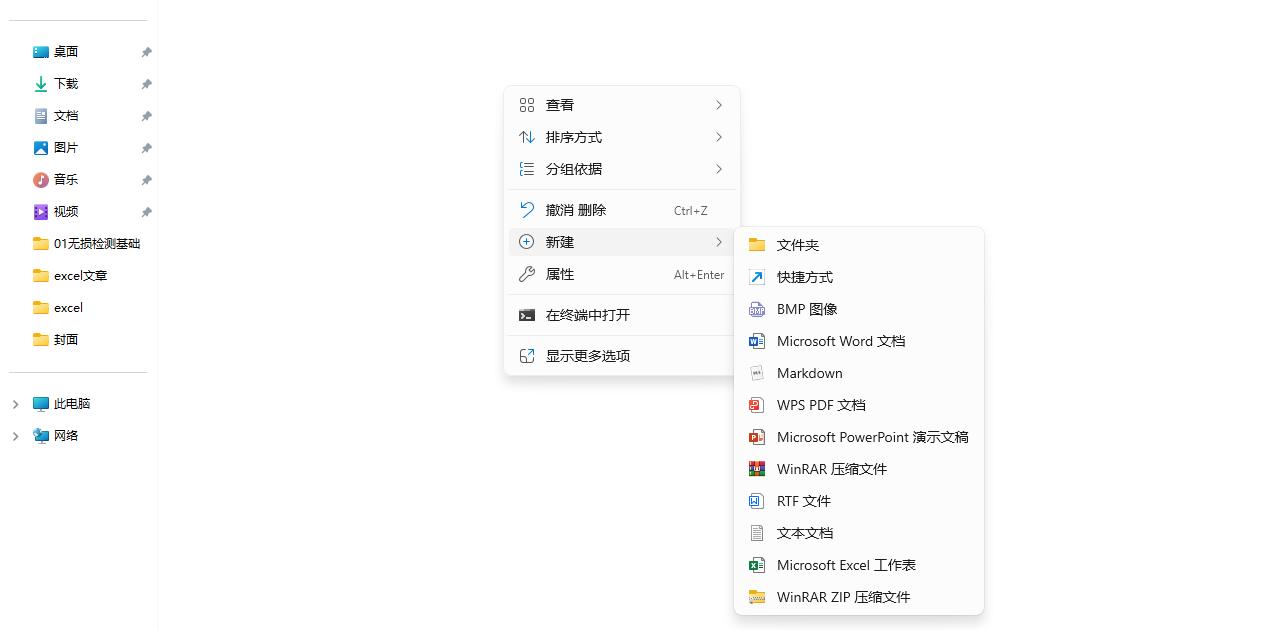Click 查看 menu entry label
1286x630 pixels.
coord(560,105)
